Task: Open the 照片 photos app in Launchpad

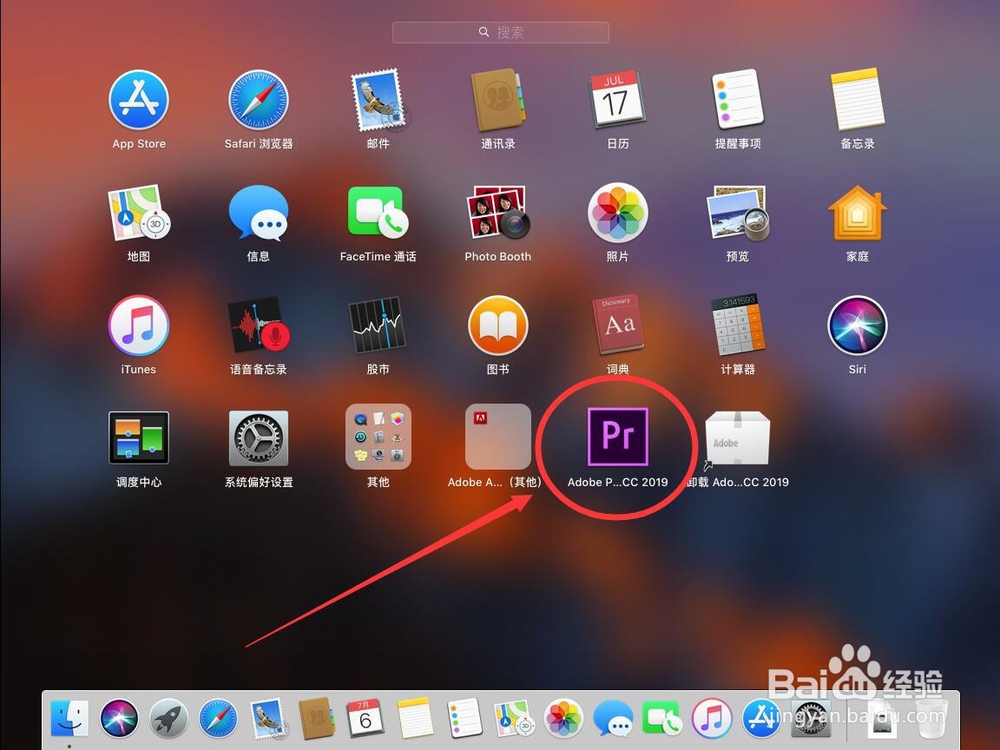Action: coord(617,213)
